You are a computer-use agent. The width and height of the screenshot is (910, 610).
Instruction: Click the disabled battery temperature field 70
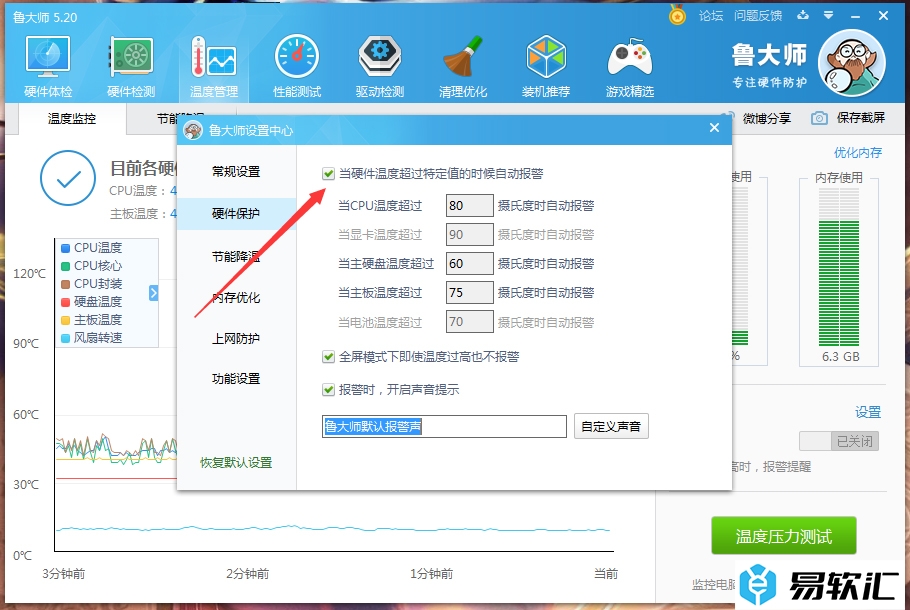click(x=470, y=322)
